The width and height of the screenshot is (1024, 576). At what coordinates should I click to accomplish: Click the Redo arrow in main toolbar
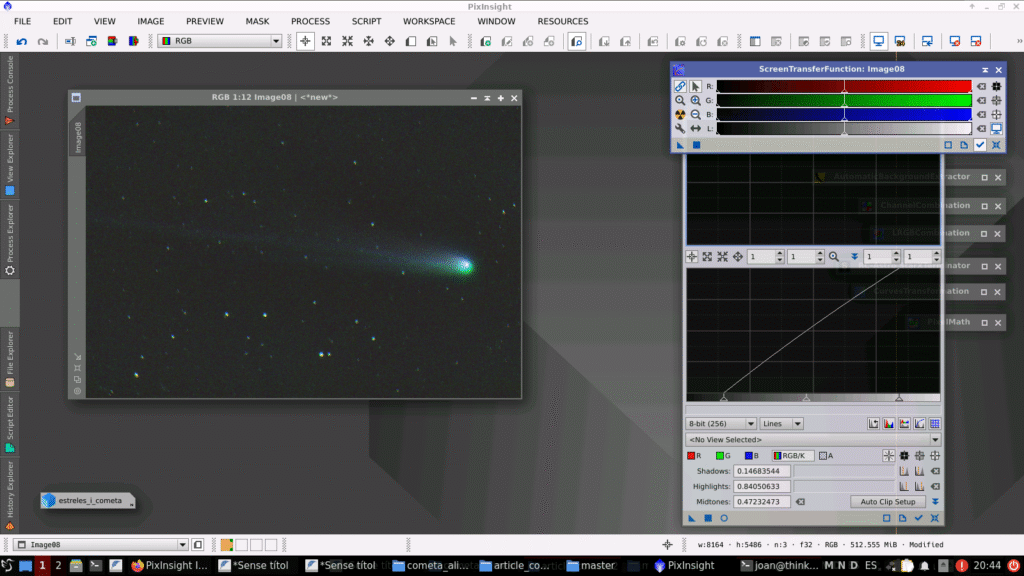[x=42, y=41]
